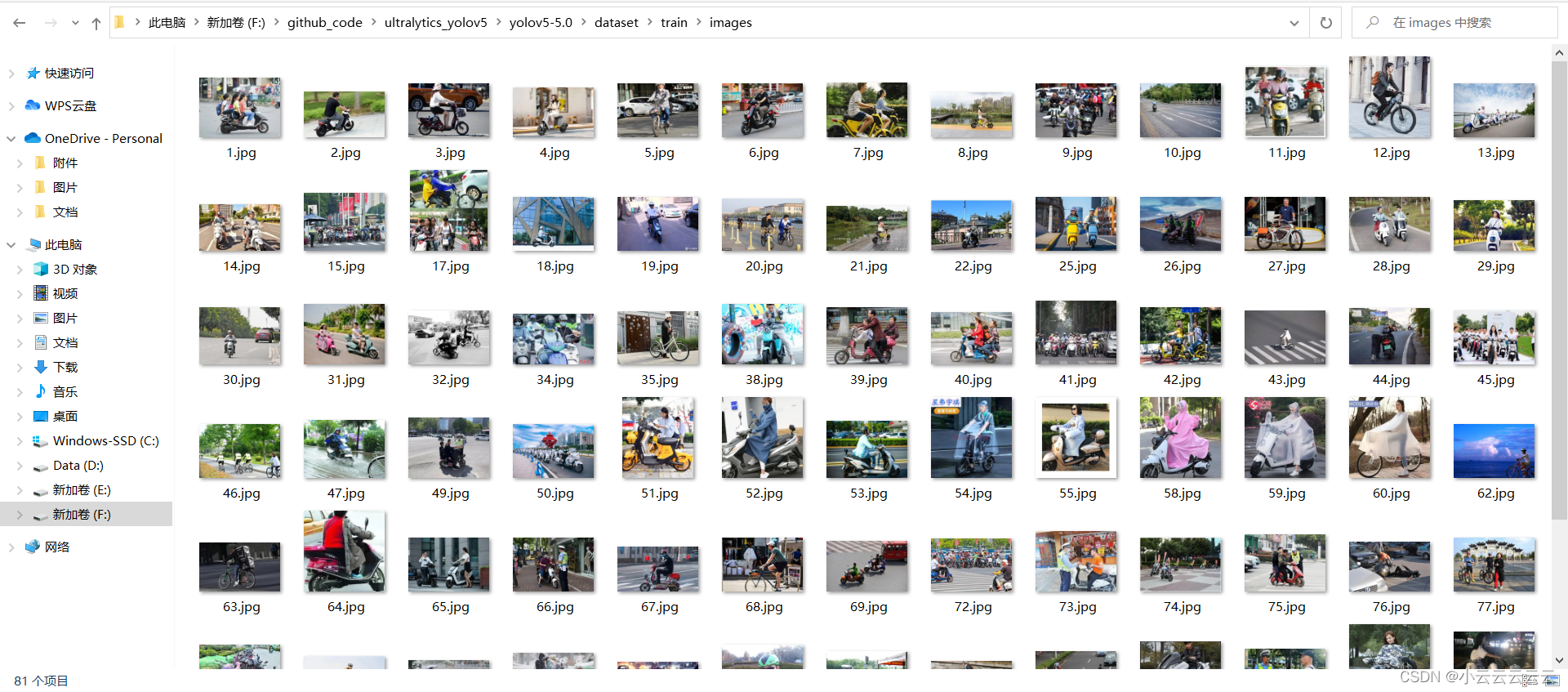Click file name 55.jpg
The height and width of the screenshot is (692, 1568).
[1078, 493]
